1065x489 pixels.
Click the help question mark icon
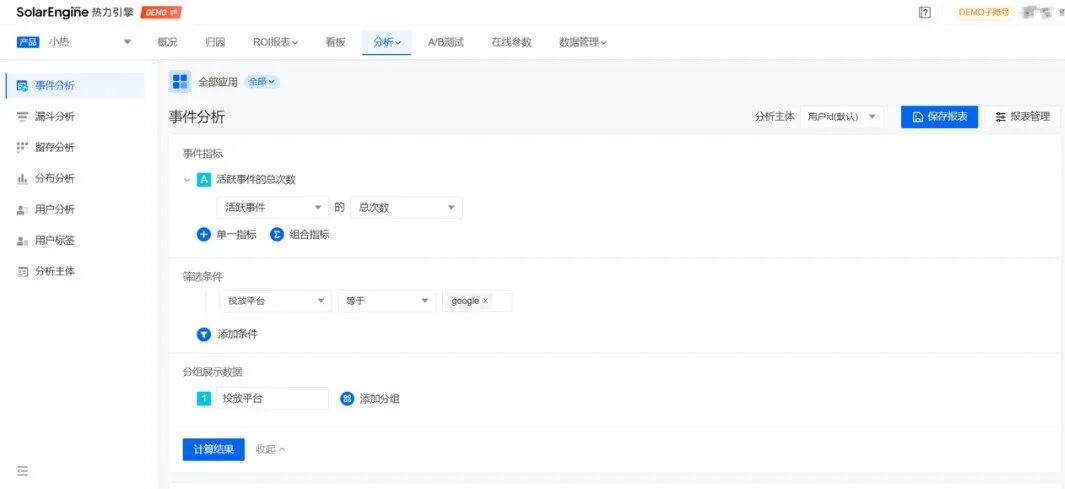(x=924, y=12)
